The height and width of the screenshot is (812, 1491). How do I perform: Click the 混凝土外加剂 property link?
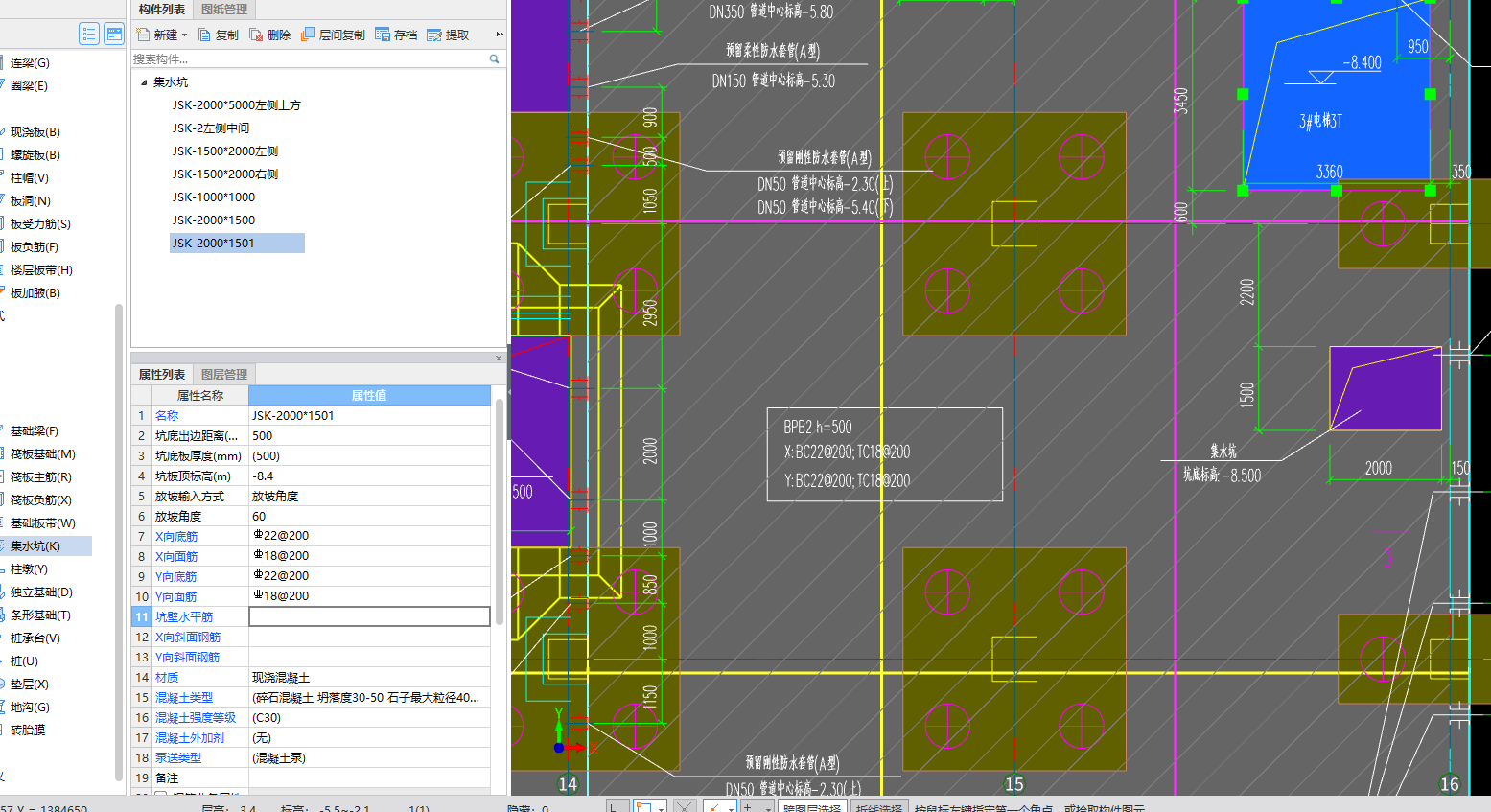point(190,737)
